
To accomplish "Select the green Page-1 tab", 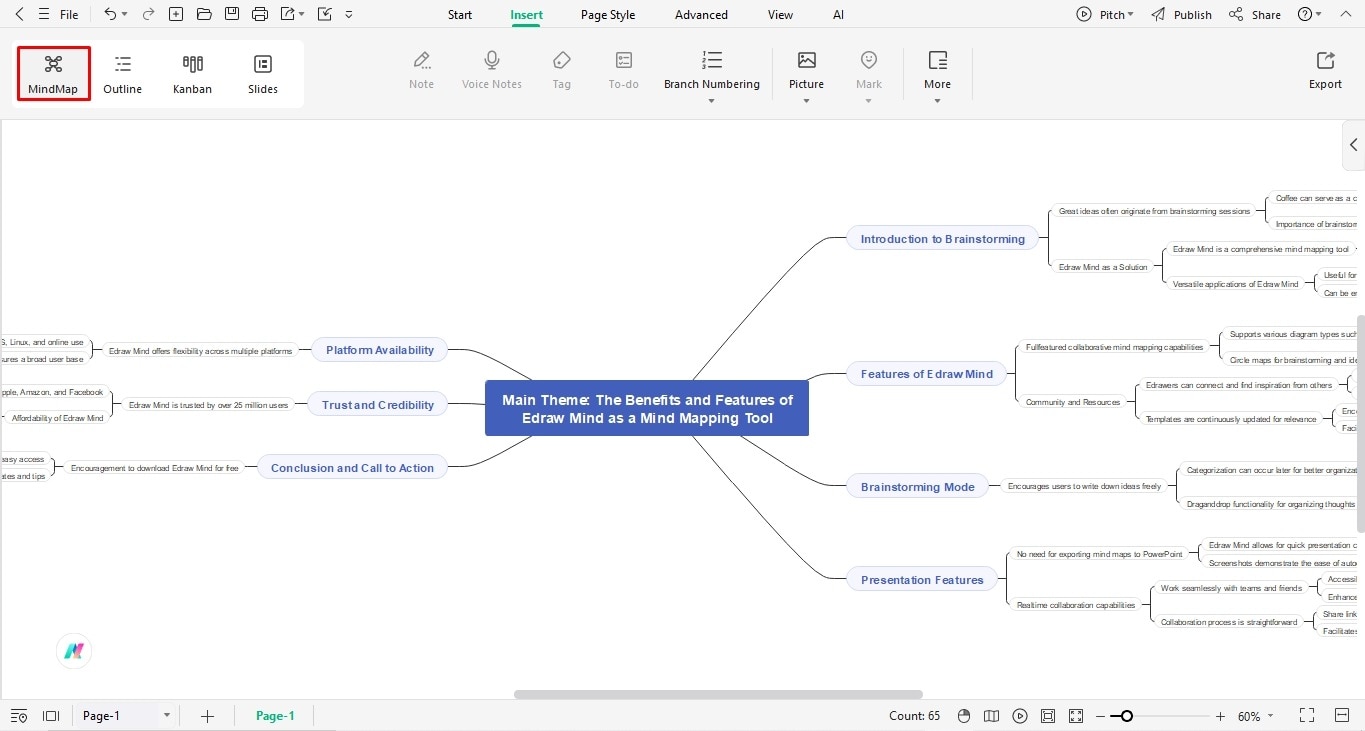I will pyautogui.click(x=275, y=716).
